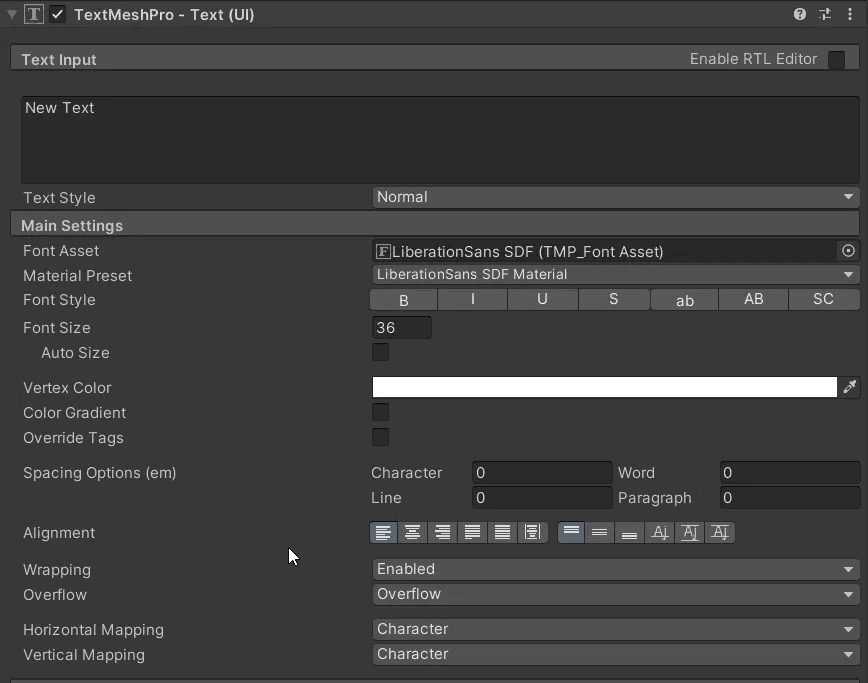This screenshot has width=868, height=683.
Task: Toggle Strikethrough font style
Action: 613,299
